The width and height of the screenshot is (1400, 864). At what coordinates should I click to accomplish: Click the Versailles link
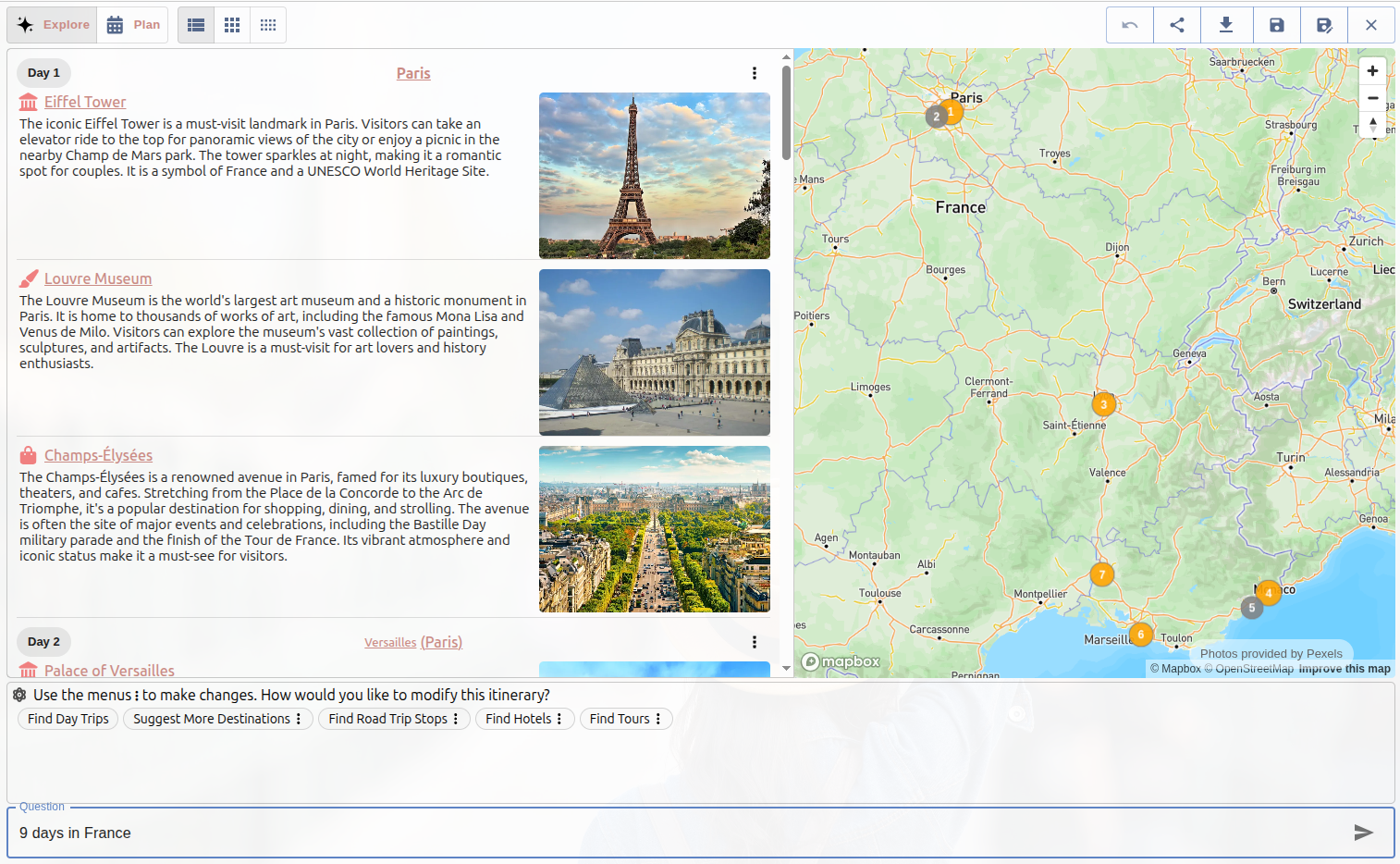click(x=390, y=641)
